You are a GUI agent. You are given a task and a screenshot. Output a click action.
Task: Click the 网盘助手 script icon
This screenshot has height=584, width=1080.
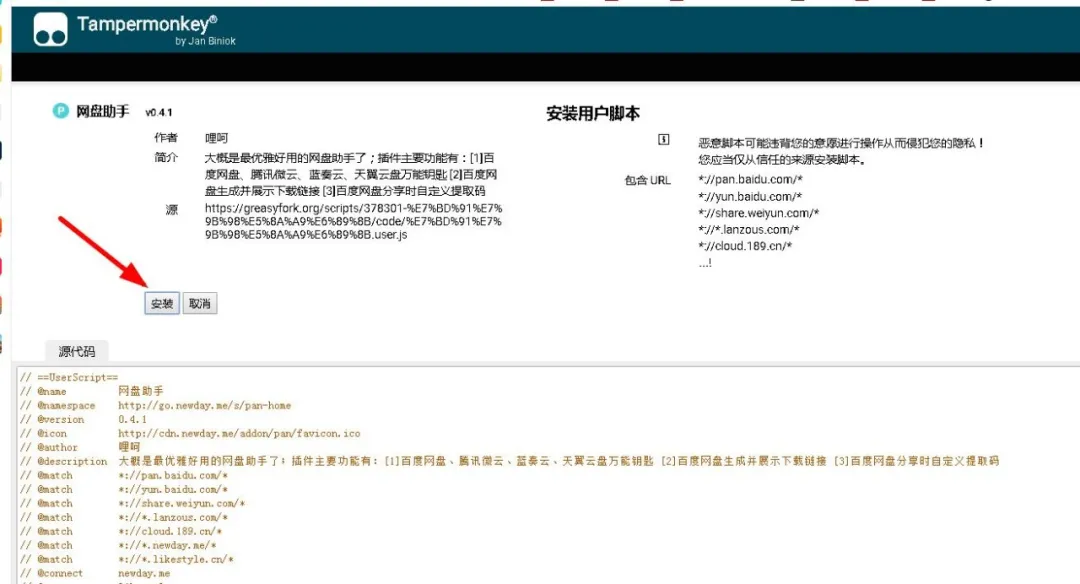[x=61, y=111]
